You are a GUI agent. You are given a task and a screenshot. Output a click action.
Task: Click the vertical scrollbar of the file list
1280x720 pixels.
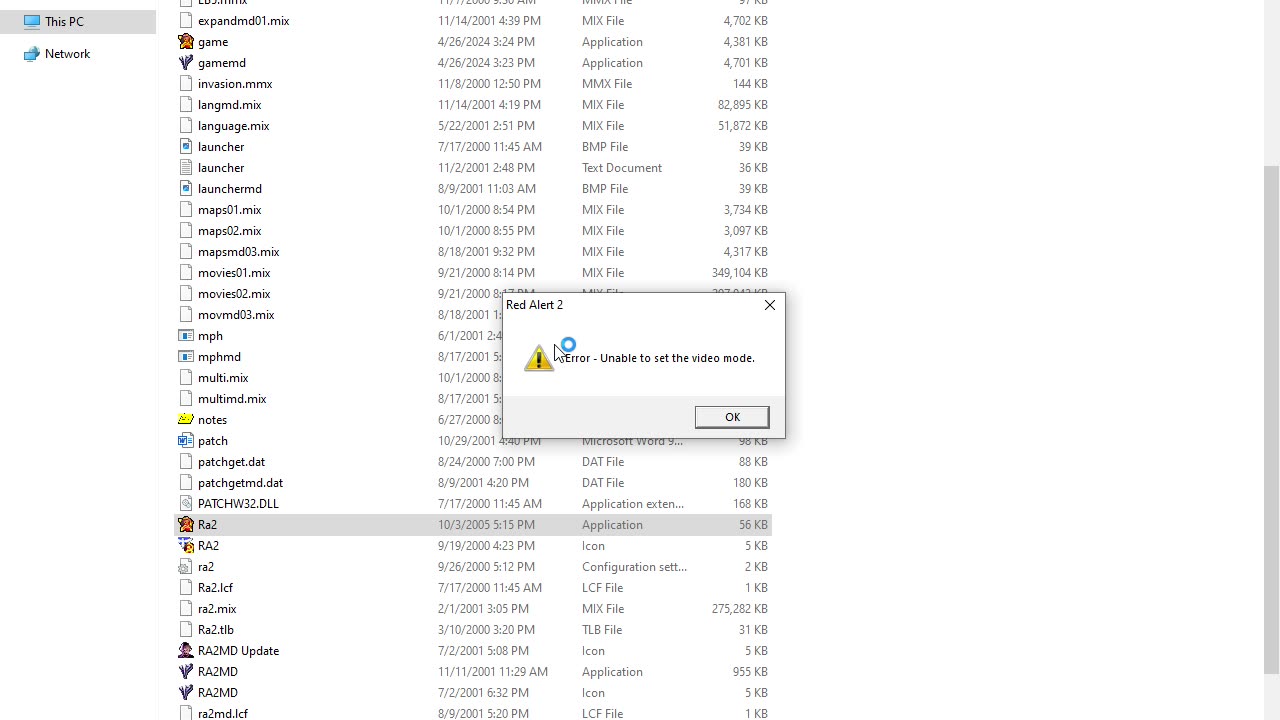[x=1271, y=420]
